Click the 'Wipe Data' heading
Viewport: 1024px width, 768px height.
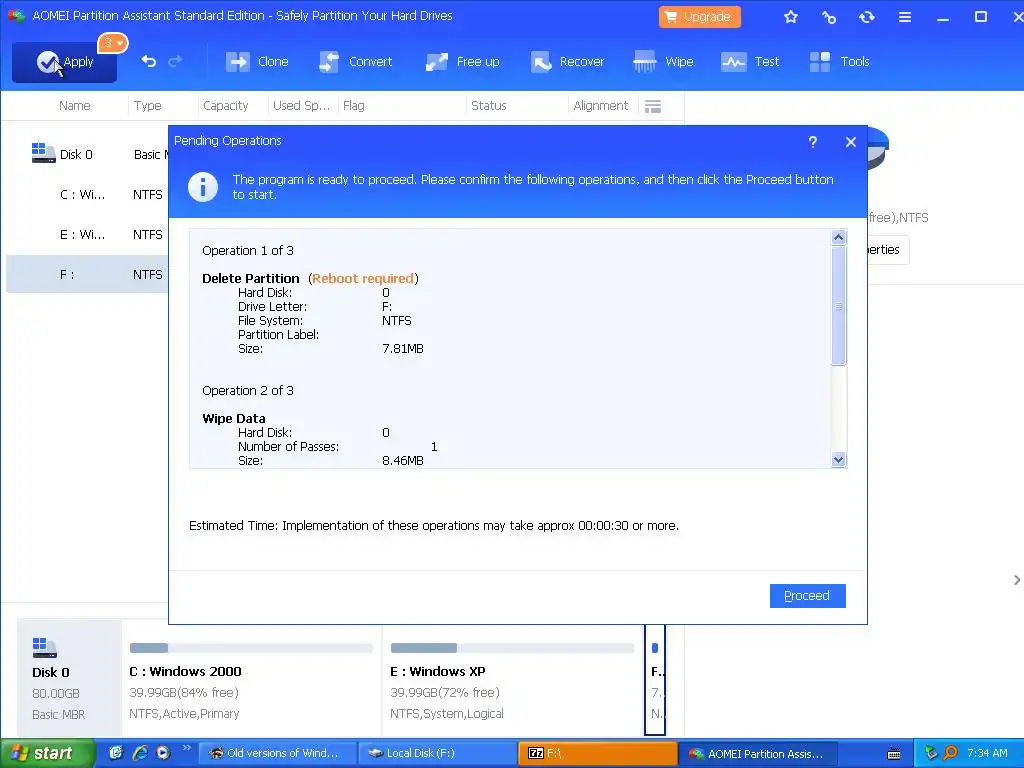234,419
